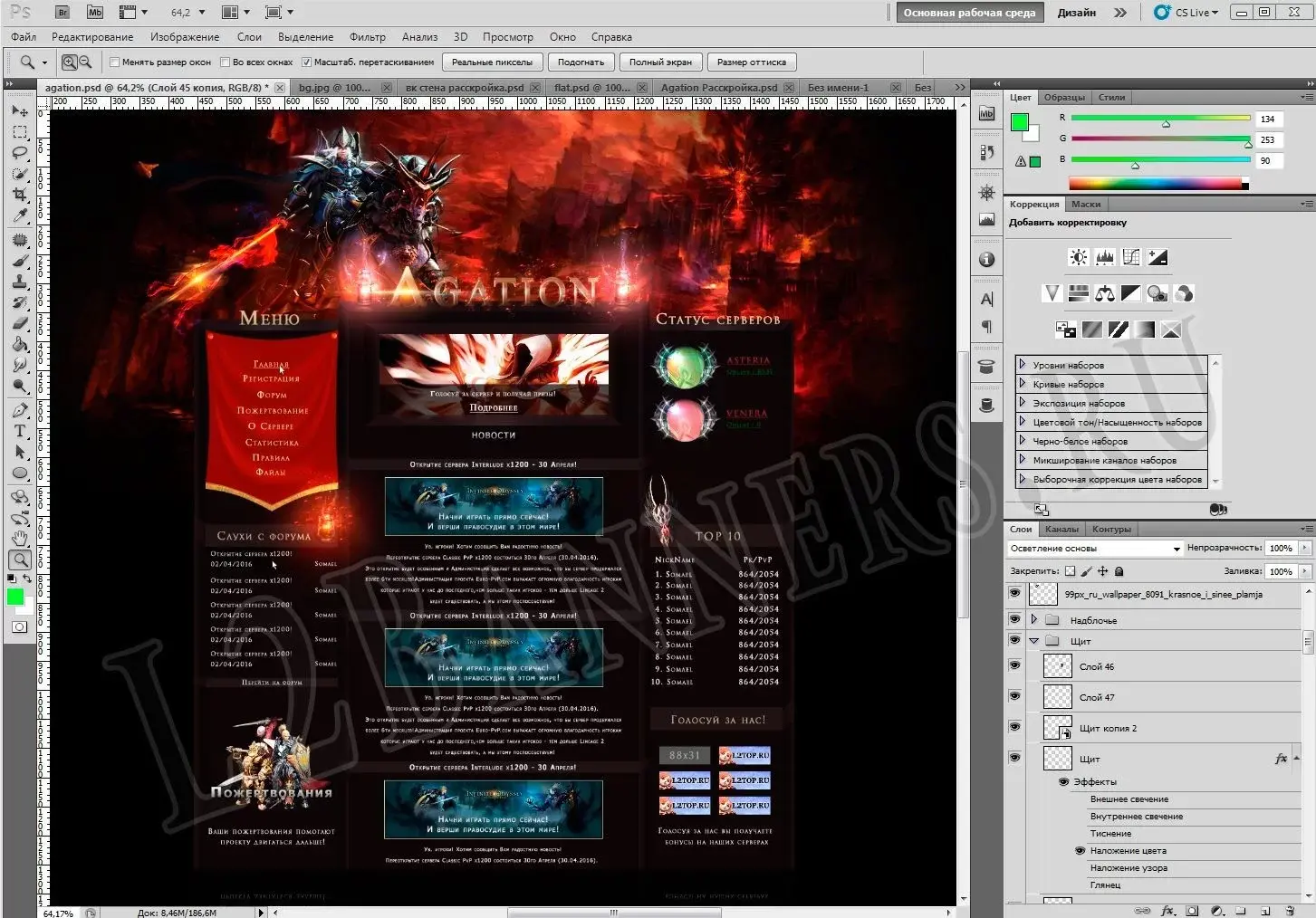Click the 'Реальные пикселы' button

click(493, 62)
